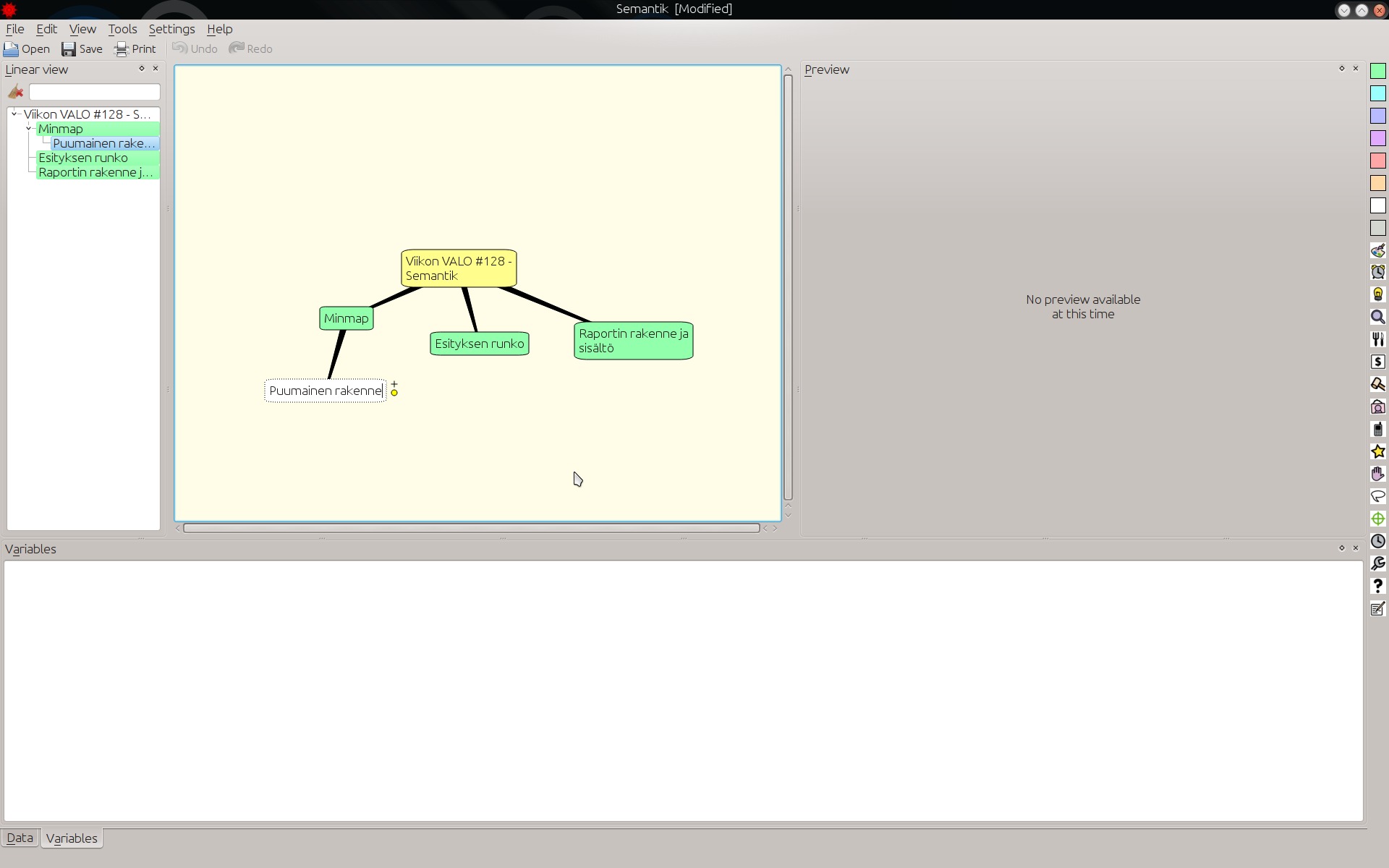
Task: Click the Linear view filter text field
Action: tap(94, 92)
